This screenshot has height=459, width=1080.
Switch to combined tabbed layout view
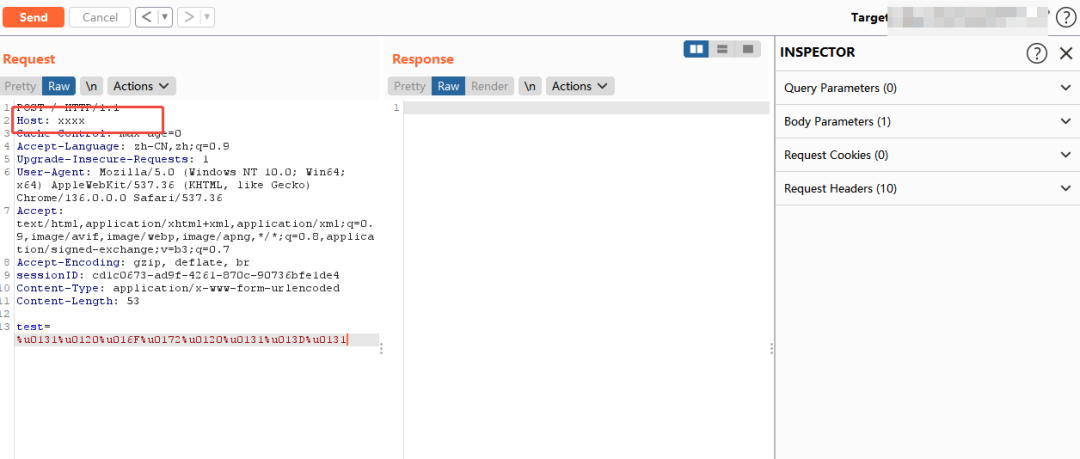coord(747,49)
